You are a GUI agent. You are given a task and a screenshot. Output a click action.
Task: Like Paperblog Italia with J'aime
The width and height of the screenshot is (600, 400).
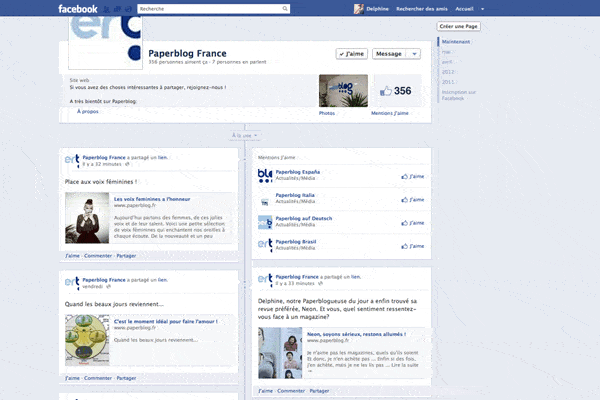coord(412,200)
